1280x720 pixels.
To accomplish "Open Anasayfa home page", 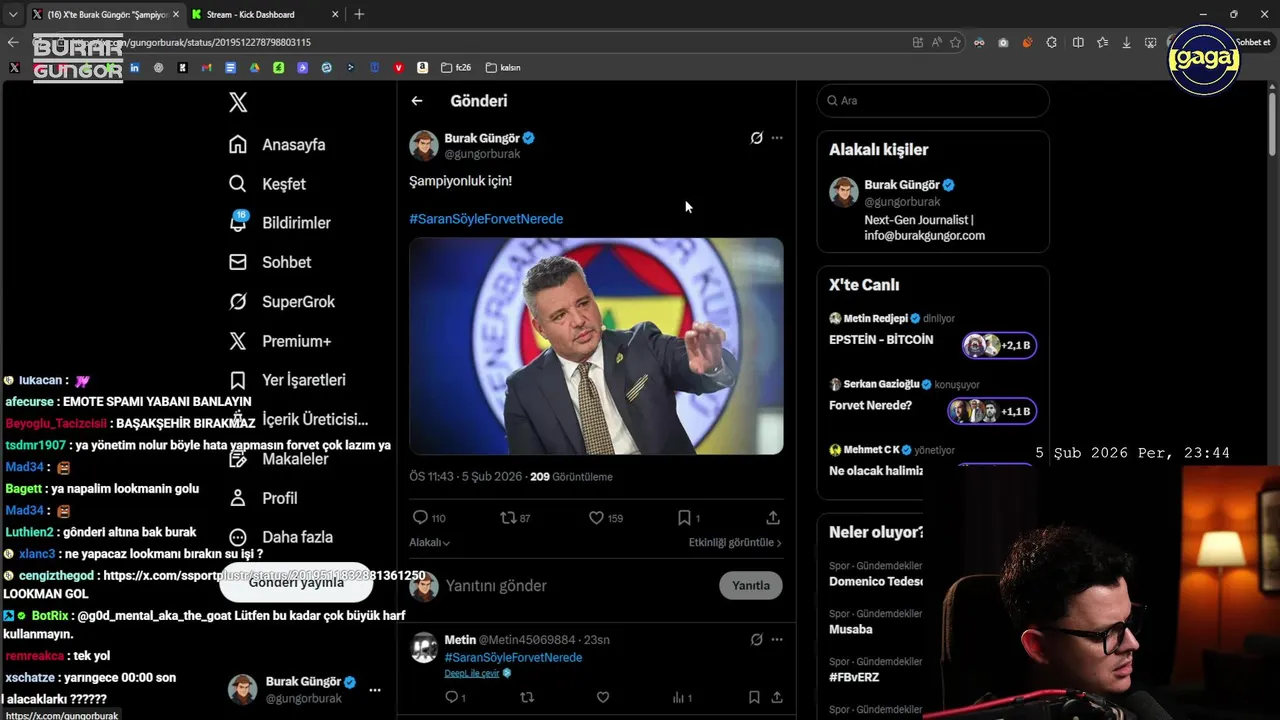I will [x=277, y=144].
